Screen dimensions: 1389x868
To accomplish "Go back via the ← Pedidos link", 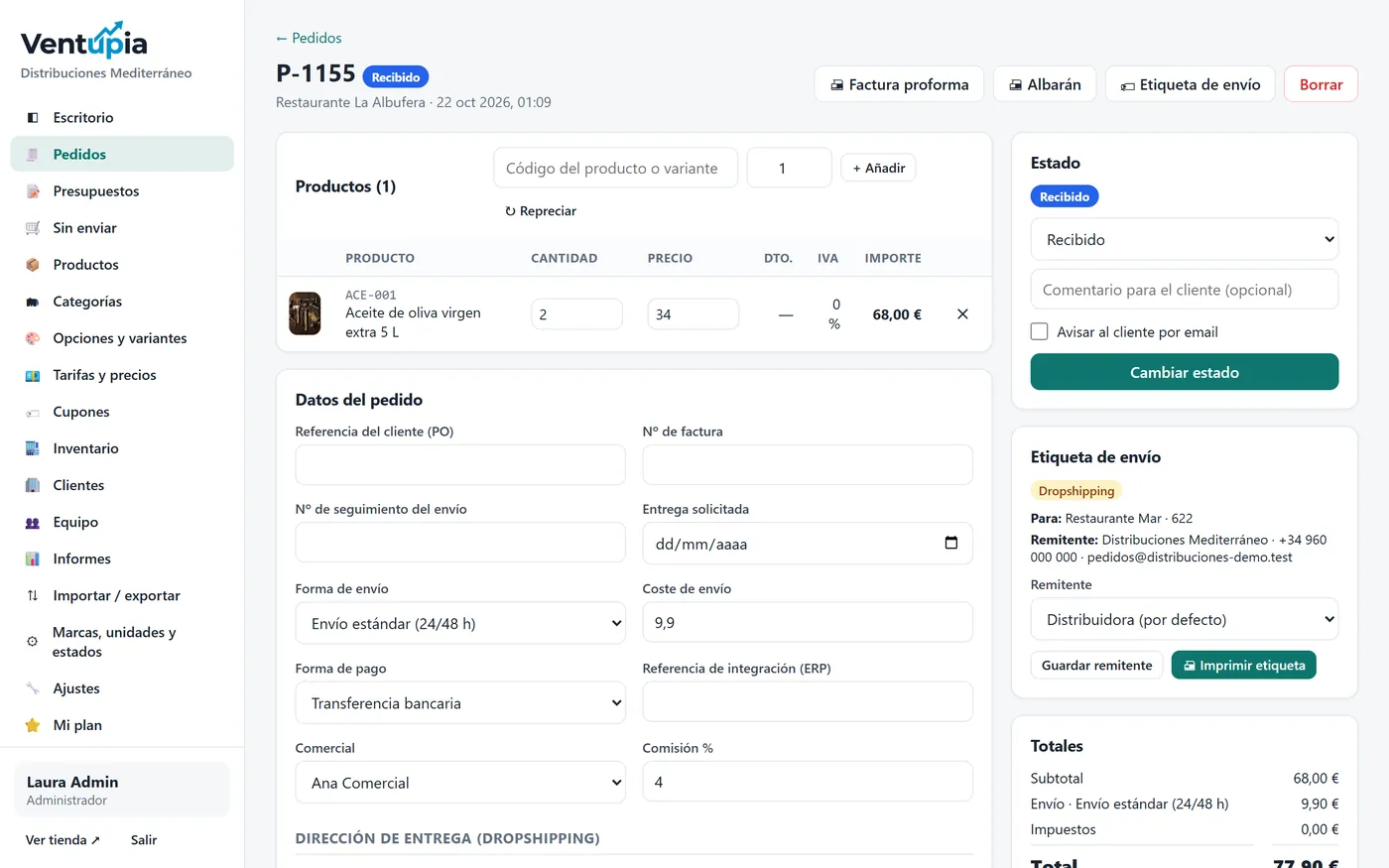I will pyautogui.click(x=309, y=38).
